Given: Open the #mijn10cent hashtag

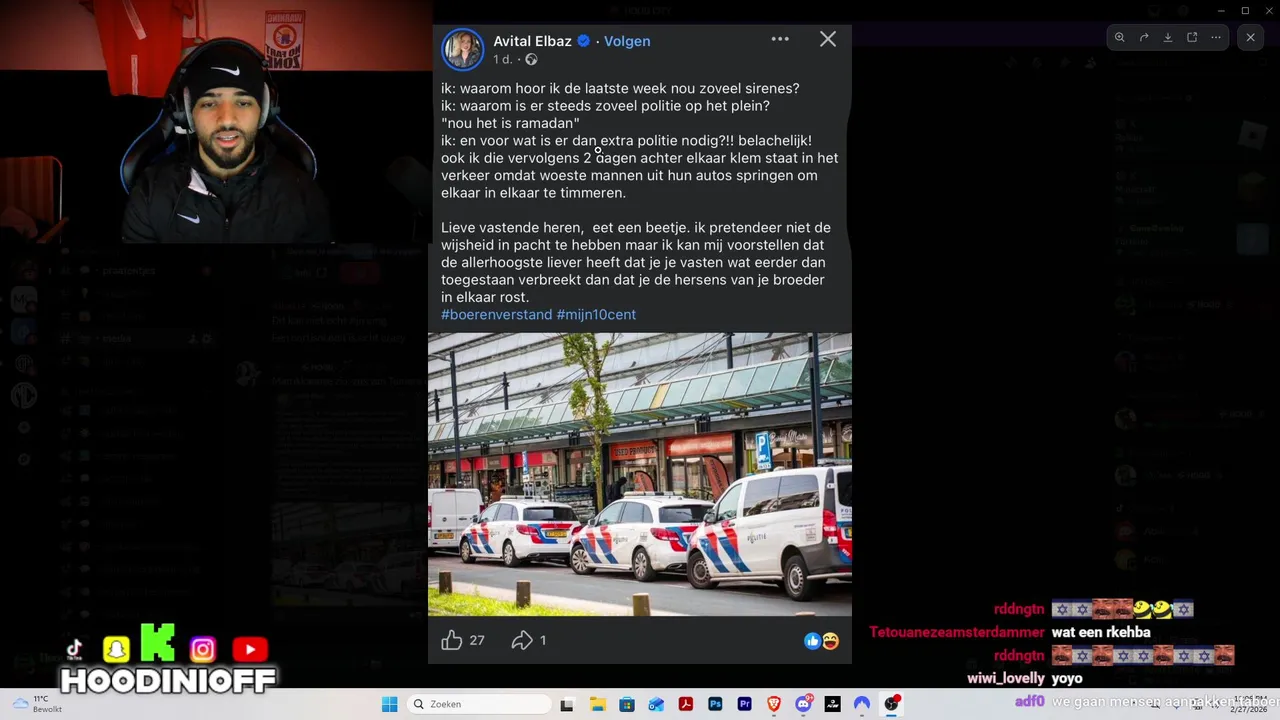Looking at the screenshot, I should [596, 314].
